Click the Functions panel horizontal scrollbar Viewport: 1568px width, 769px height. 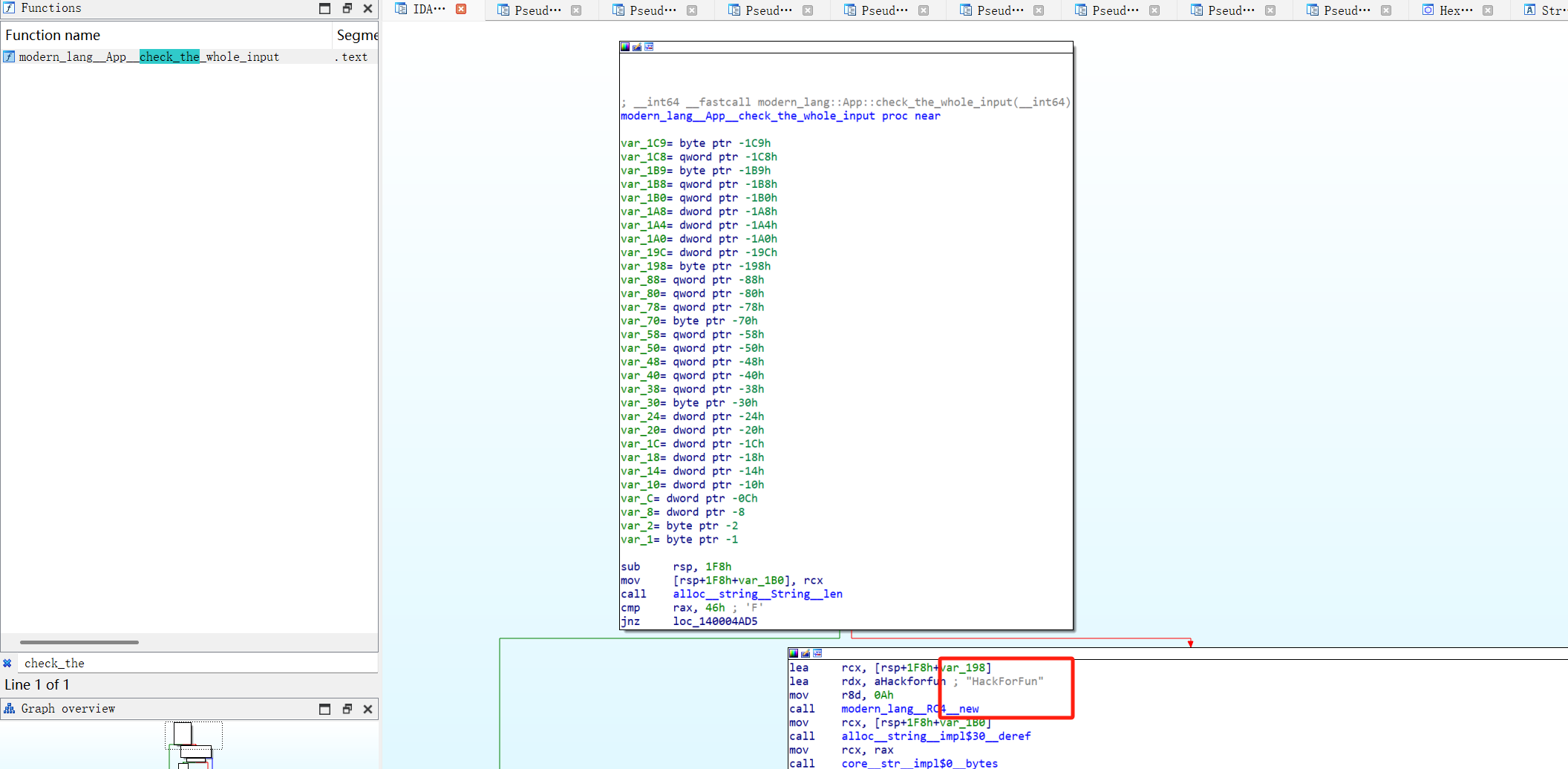click(79, 642)
